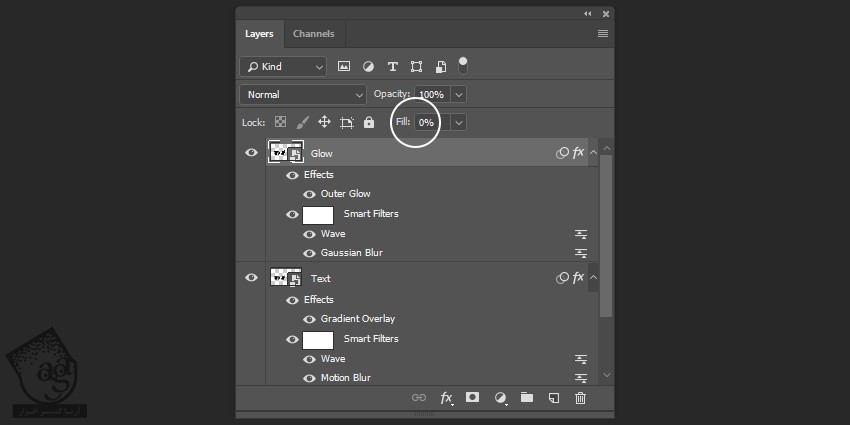Screen dimensions: 850x425
Task: Hide the Motion Blur smart filter
Action: 309,378
